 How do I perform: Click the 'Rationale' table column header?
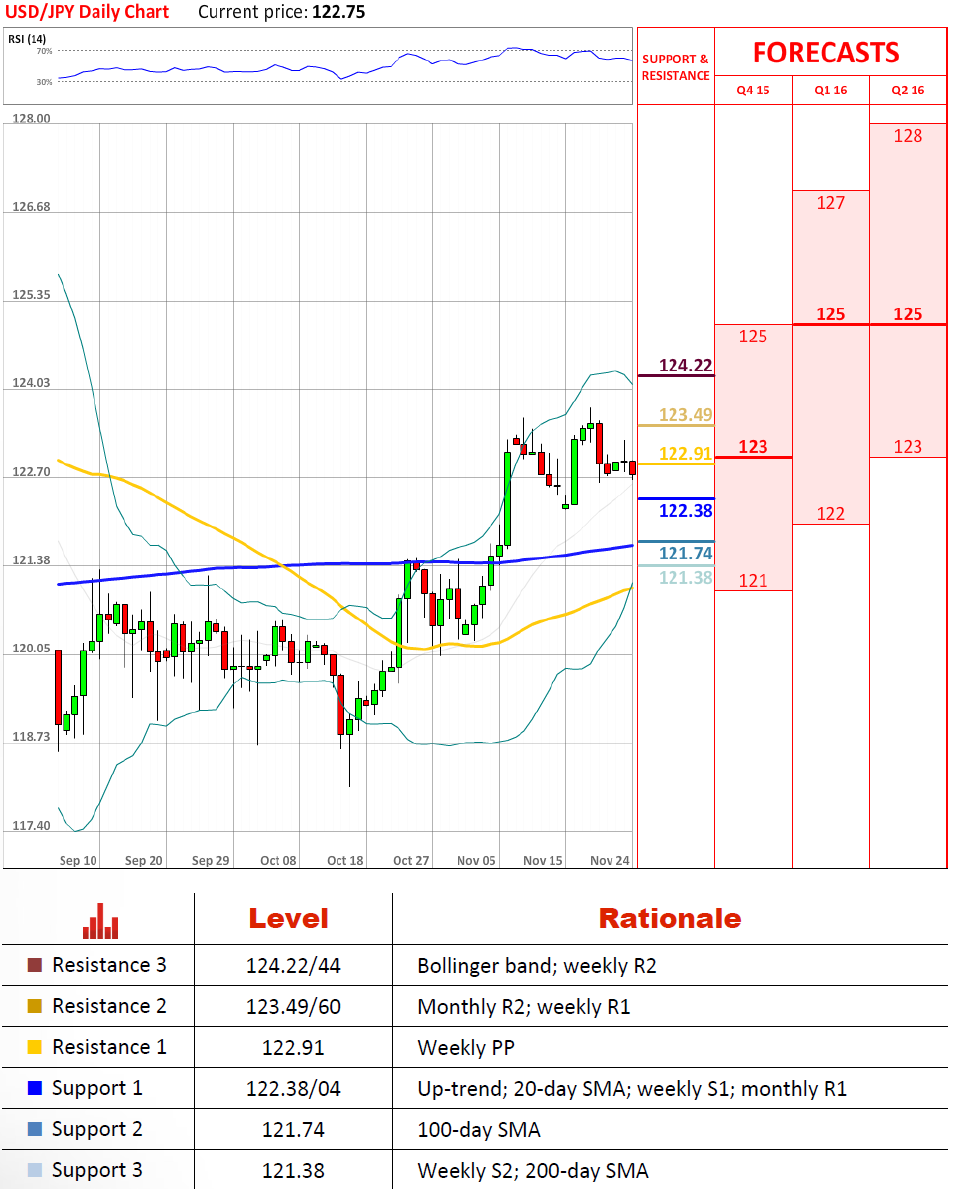tap(670, 919)
